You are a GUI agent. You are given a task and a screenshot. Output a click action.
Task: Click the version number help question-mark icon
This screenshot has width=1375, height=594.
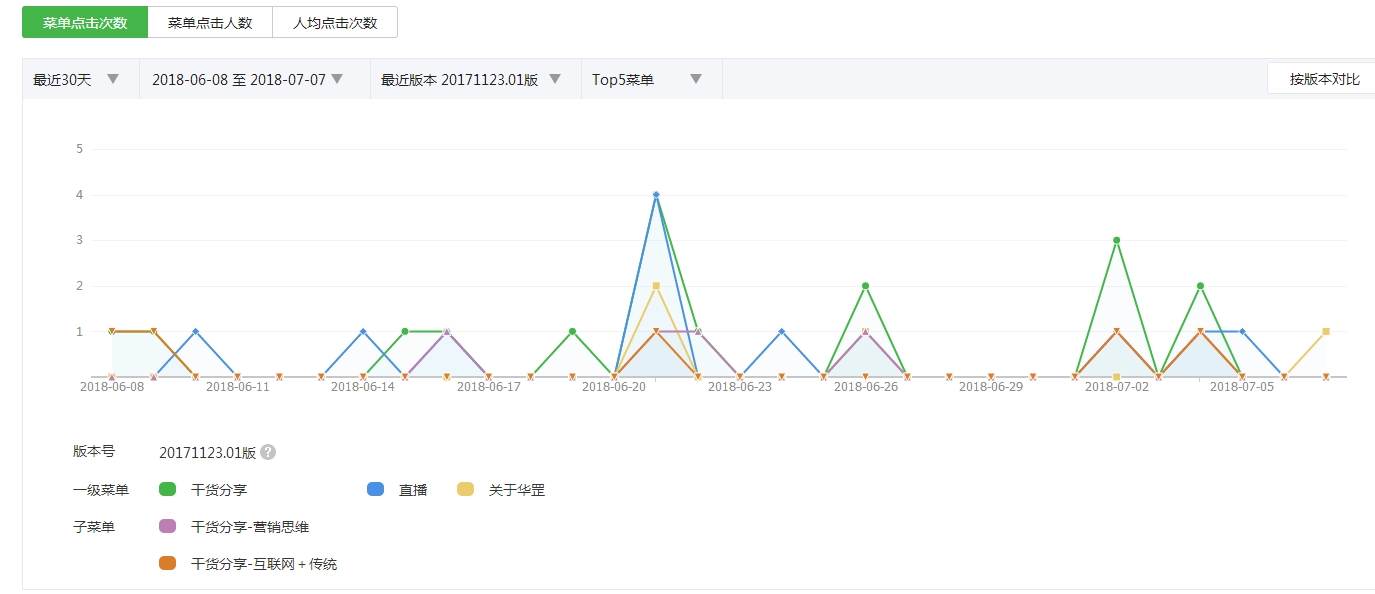(x=268, y=452)
